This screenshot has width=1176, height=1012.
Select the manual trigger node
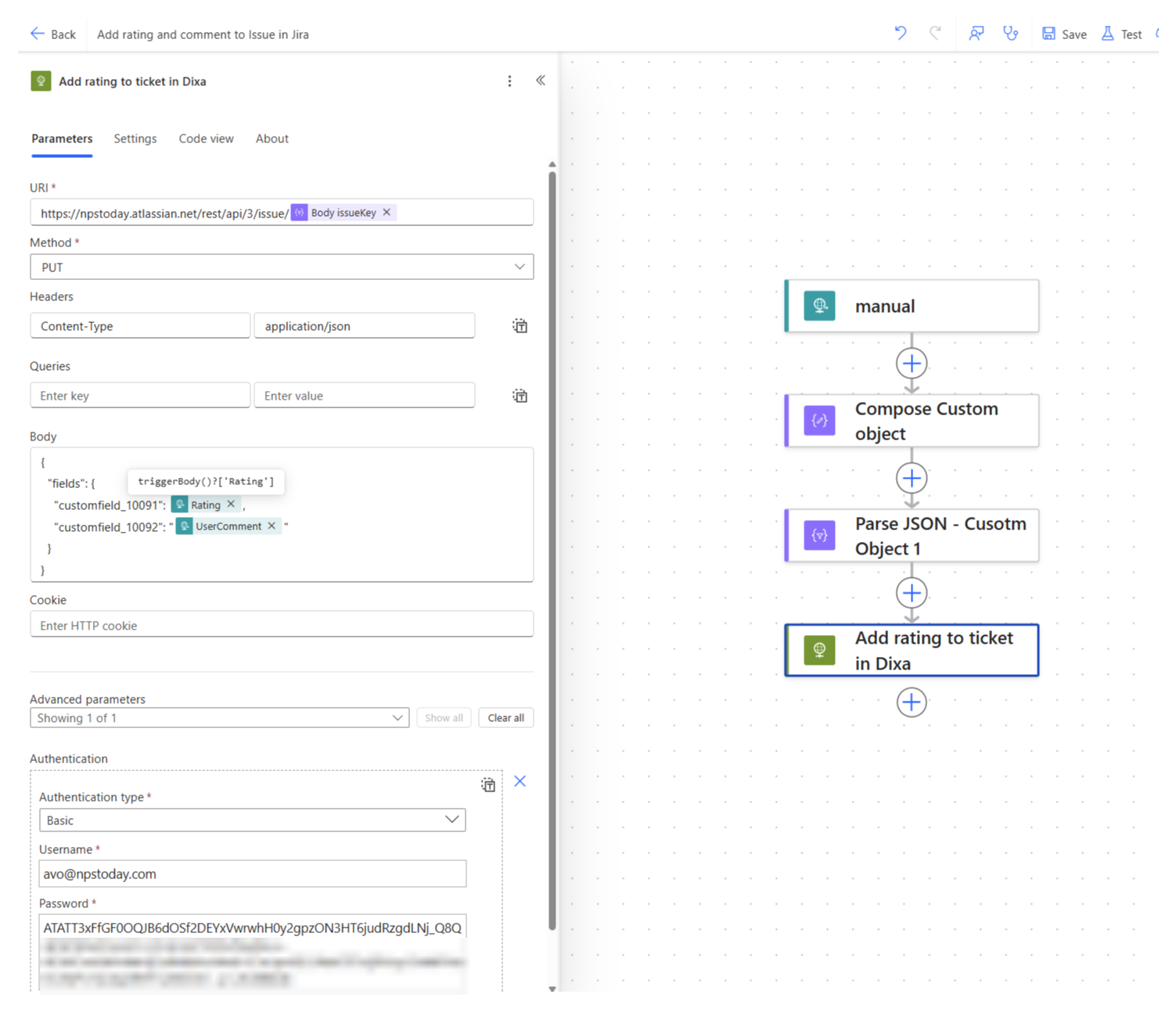click(x=912, y=306)
